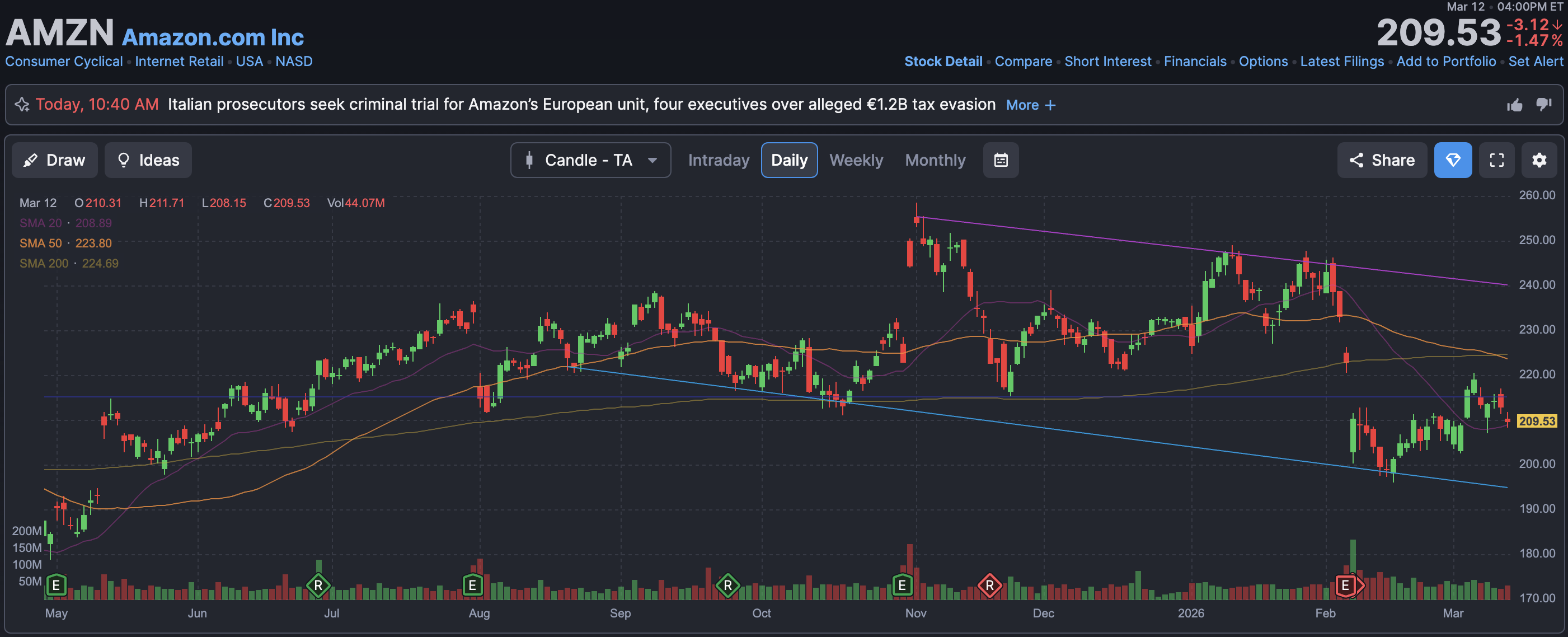This screenshot has height=637, width=1568.
Task: Select the Intraday timeframe
Action: coord(719,160)
